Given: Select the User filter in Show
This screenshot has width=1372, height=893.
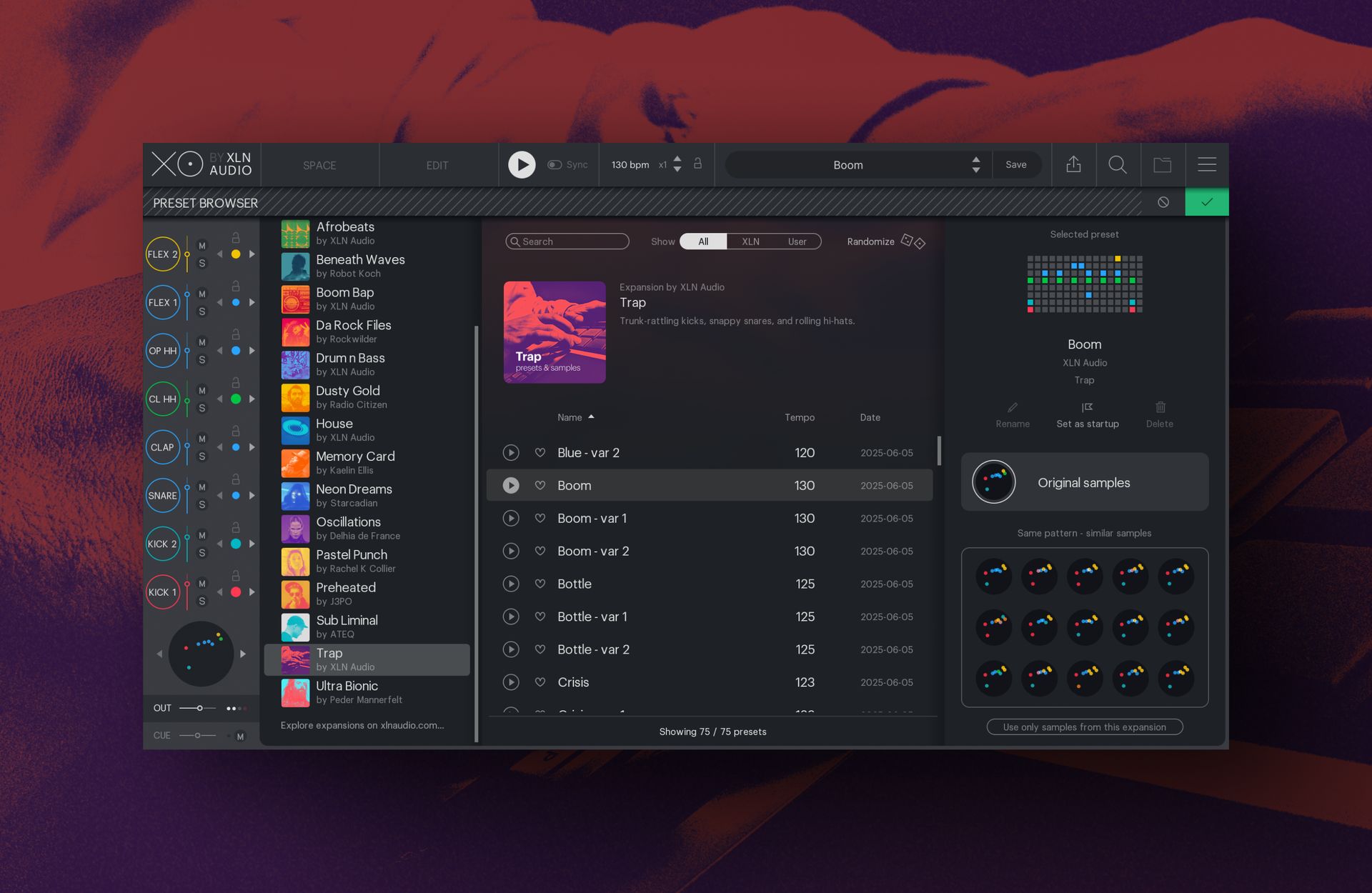Looking at the screenshot, I should 797,241.
